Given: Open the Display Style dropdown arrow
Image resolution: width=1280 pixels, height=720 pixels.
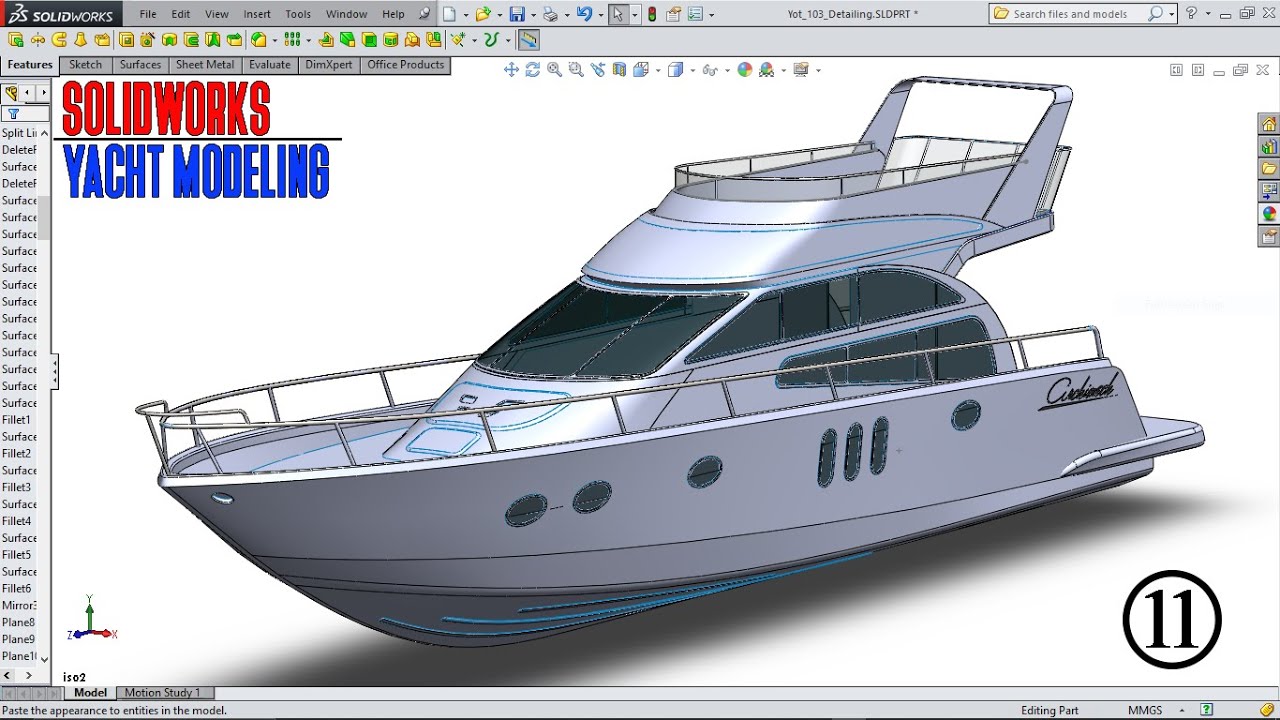Looking at the screenshot, I should pyautogui.click(x=693, y=70).
